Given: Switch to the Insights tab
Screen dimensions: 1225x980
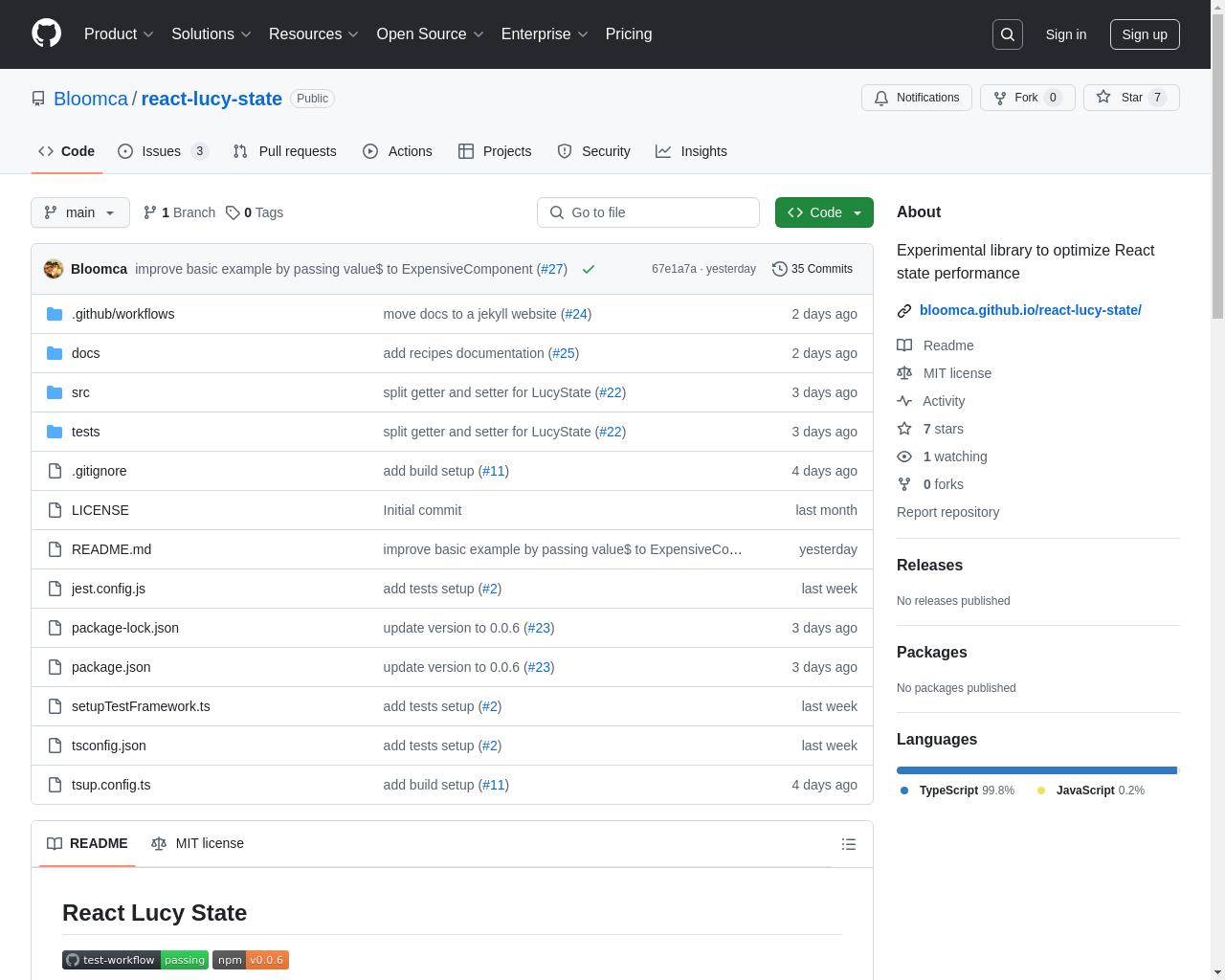Looking at the screenshot, I should pyautogui.click(x=691, y=151).
